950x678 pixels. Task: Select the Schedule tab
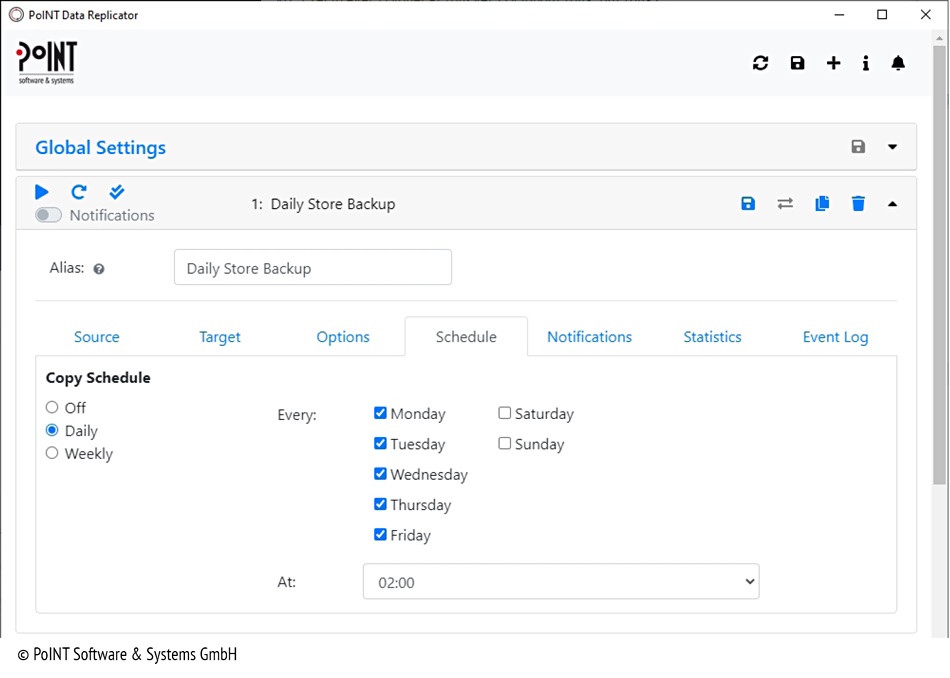[x=466, y=337]
